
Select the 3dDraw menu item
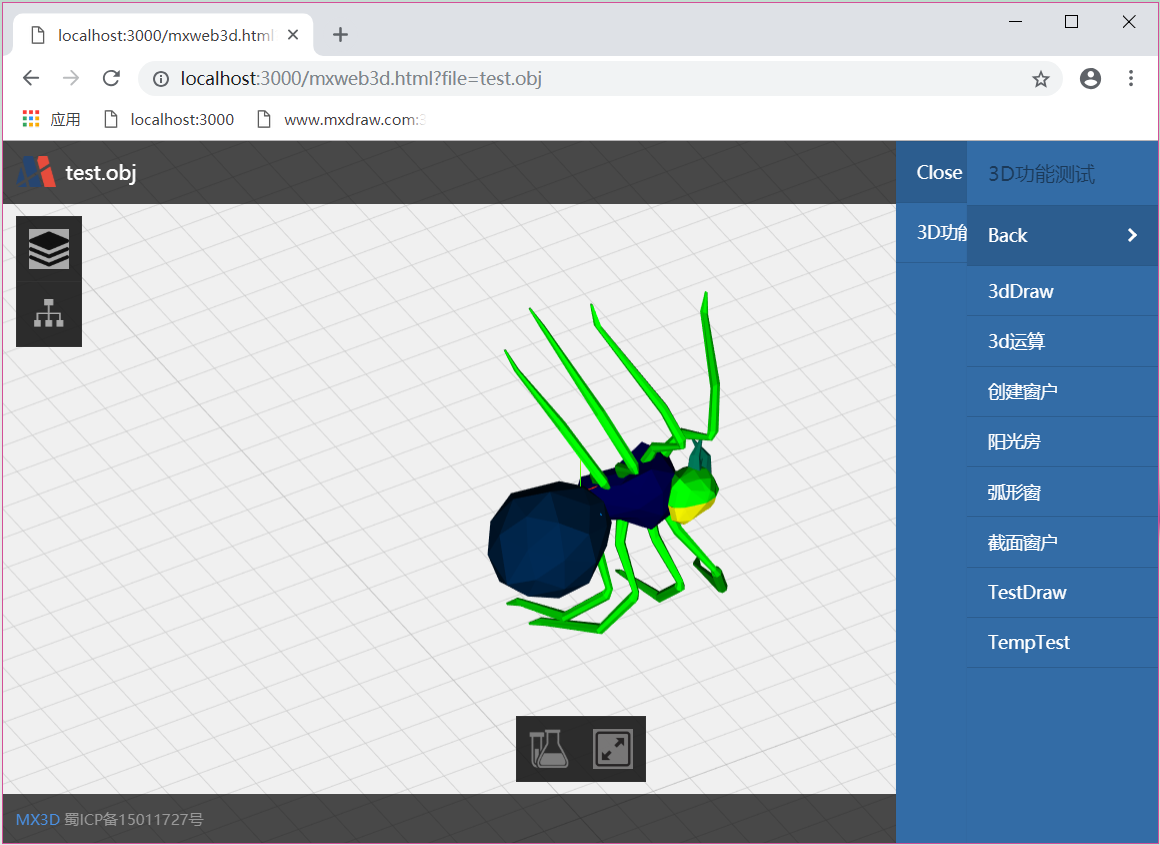[1062, 291]
